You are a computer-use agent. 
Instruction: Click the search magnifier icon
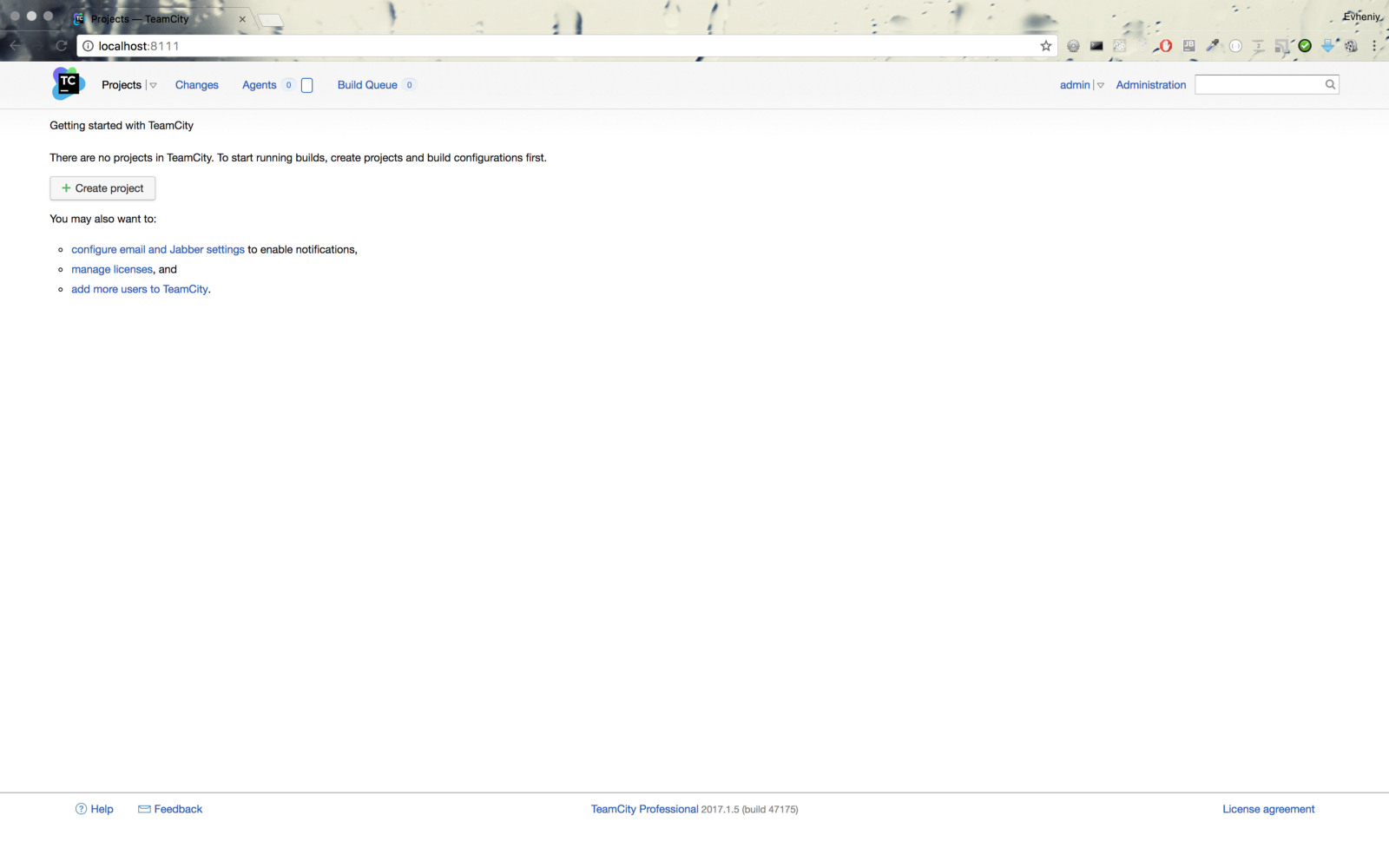pos(1330,84)
